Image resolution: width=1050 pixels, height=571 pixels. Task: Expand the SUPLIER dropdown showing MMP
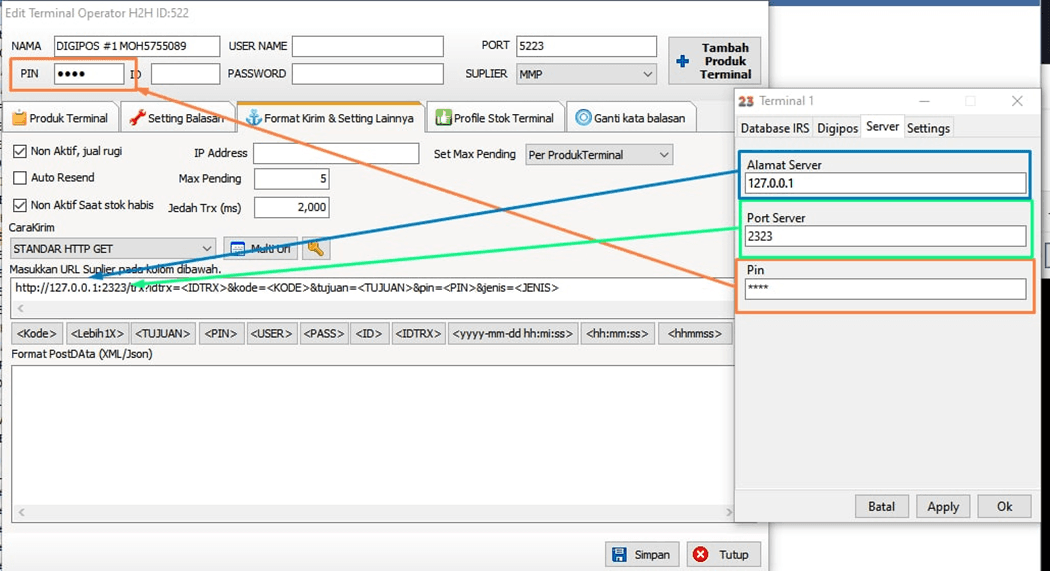point(647,74)
